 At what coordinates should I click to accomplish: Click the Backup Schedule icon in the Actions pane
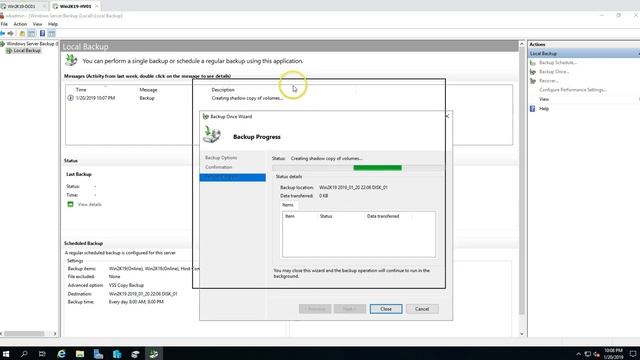(x=533, y=63)
